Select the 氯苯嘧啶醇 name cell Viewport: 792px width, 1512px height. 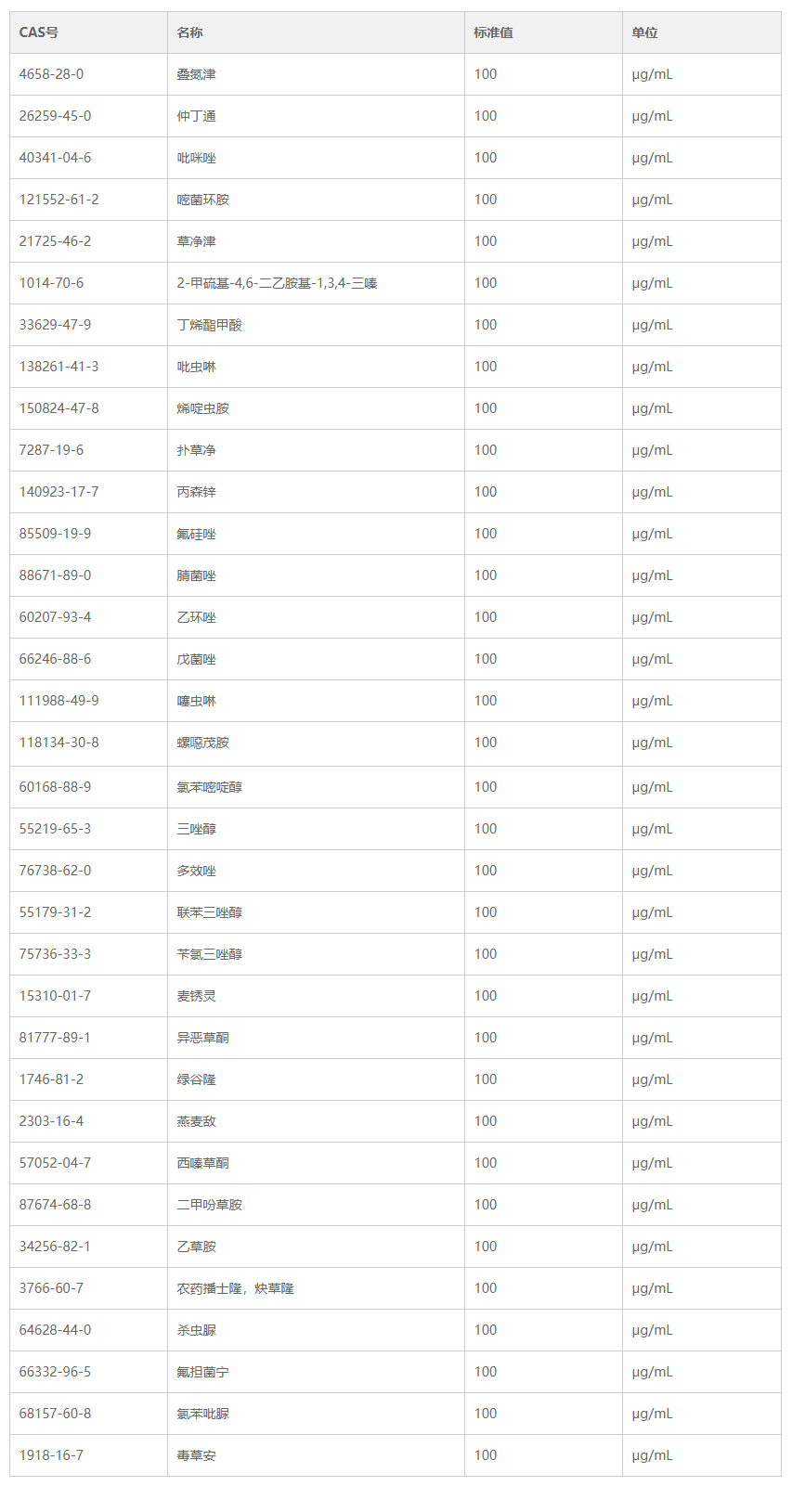coord(209,787)
